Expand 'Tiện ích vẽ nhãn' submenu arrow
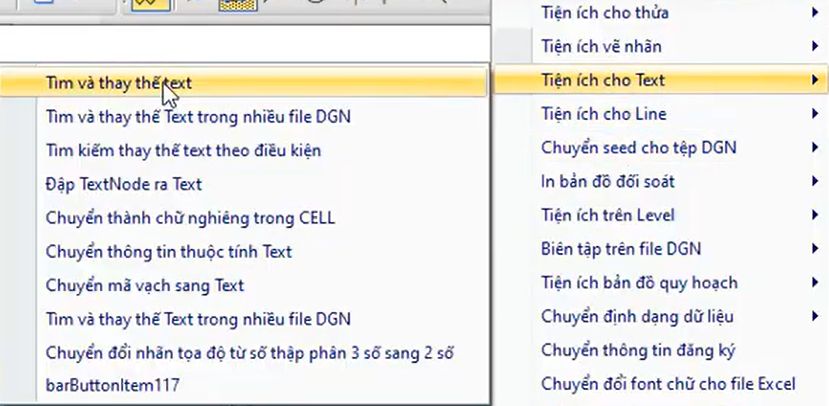This screenshot has height=406, width=829. [x=815, y=47]
